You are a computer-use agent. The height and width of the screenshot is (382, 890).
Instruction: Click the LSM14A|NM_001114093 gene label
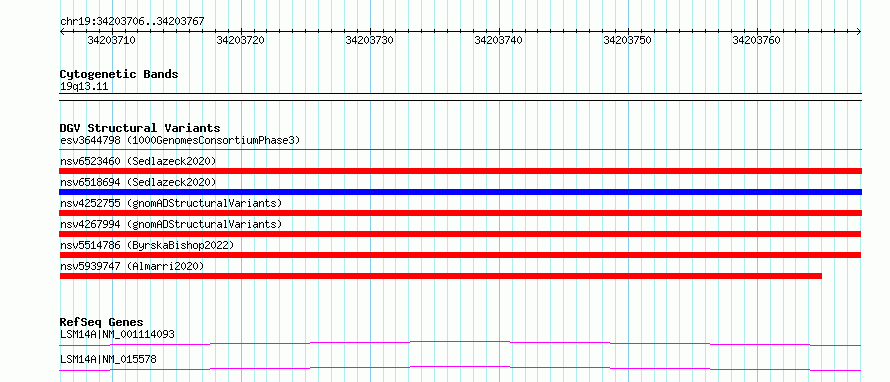pos(117,334)
